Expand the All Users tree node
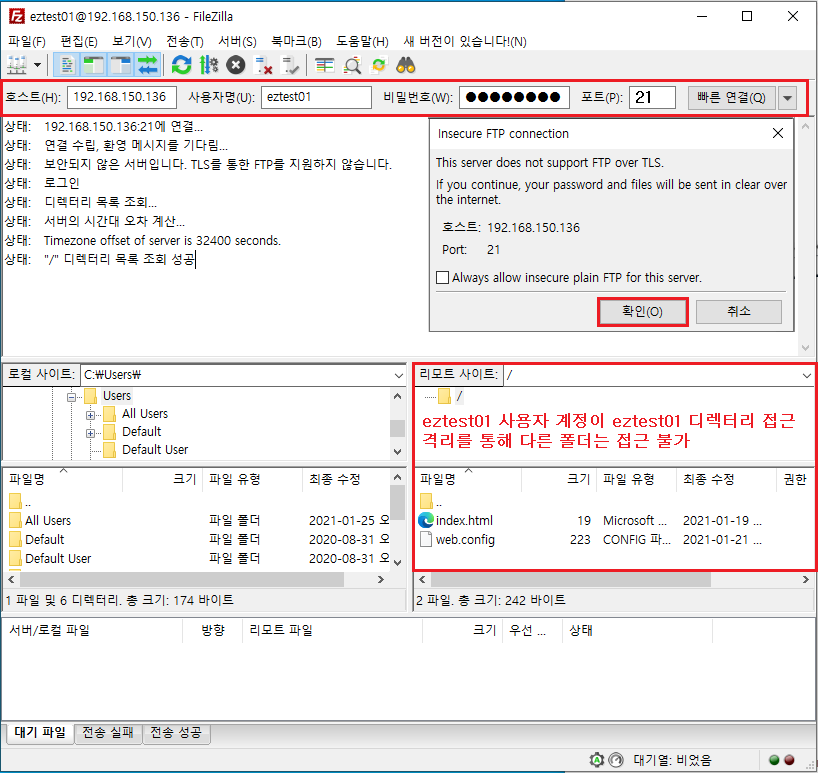 tap(90, 415)
